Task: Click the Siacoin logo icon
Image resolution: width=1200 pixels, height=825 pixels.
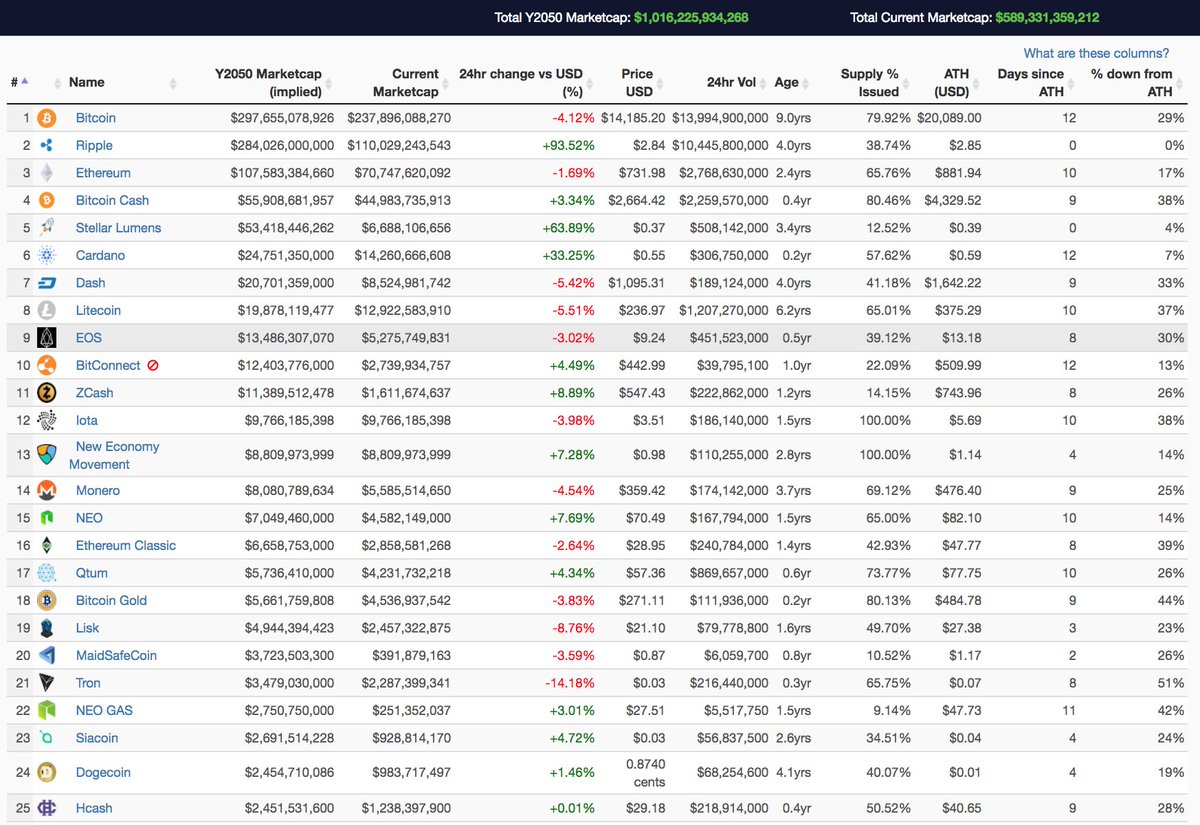Action: coord(47,738)
